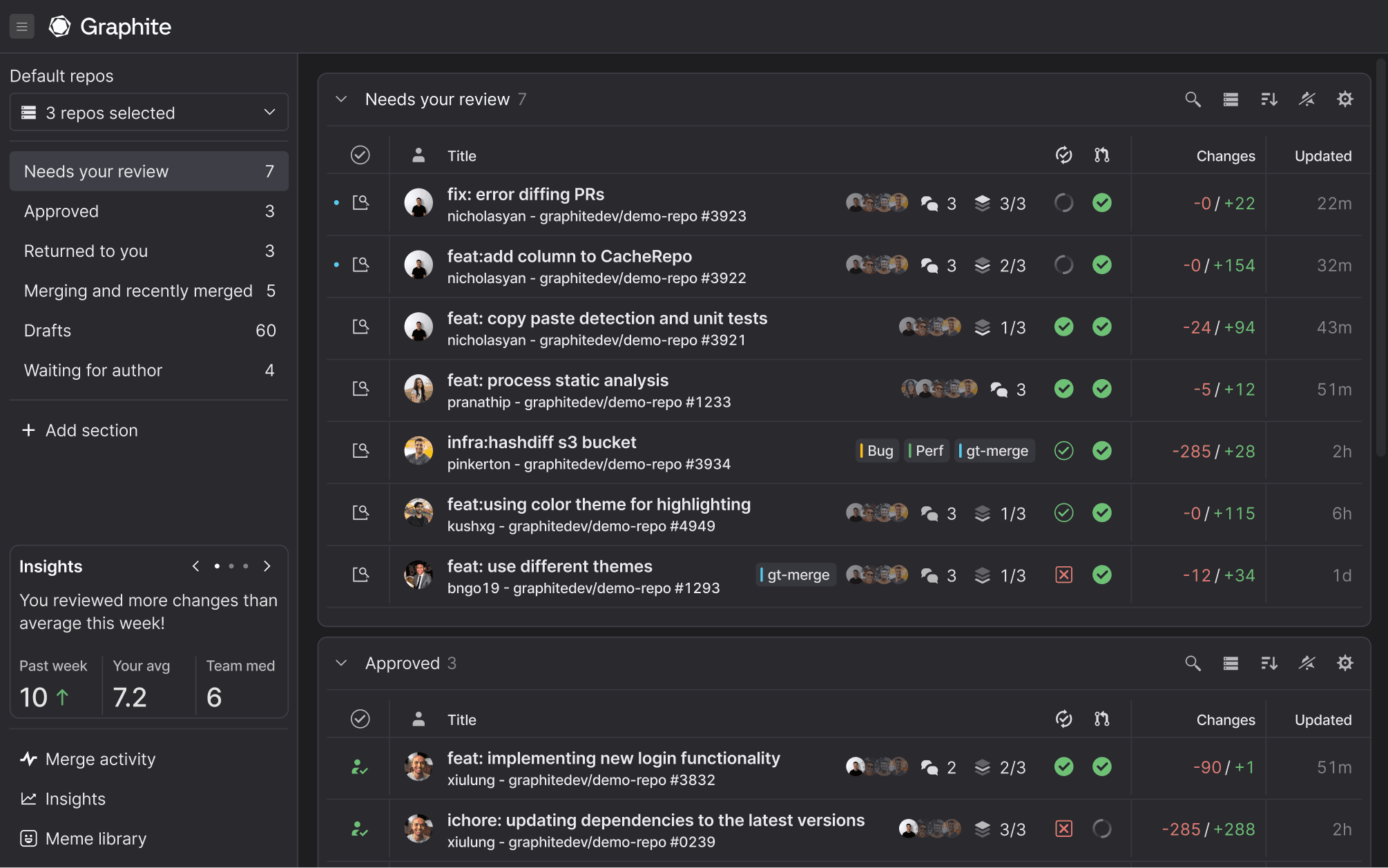Click the filter/sort icon in Needs your review header
Screen dimensions: 1388x868
click(x=1268, y=97)
